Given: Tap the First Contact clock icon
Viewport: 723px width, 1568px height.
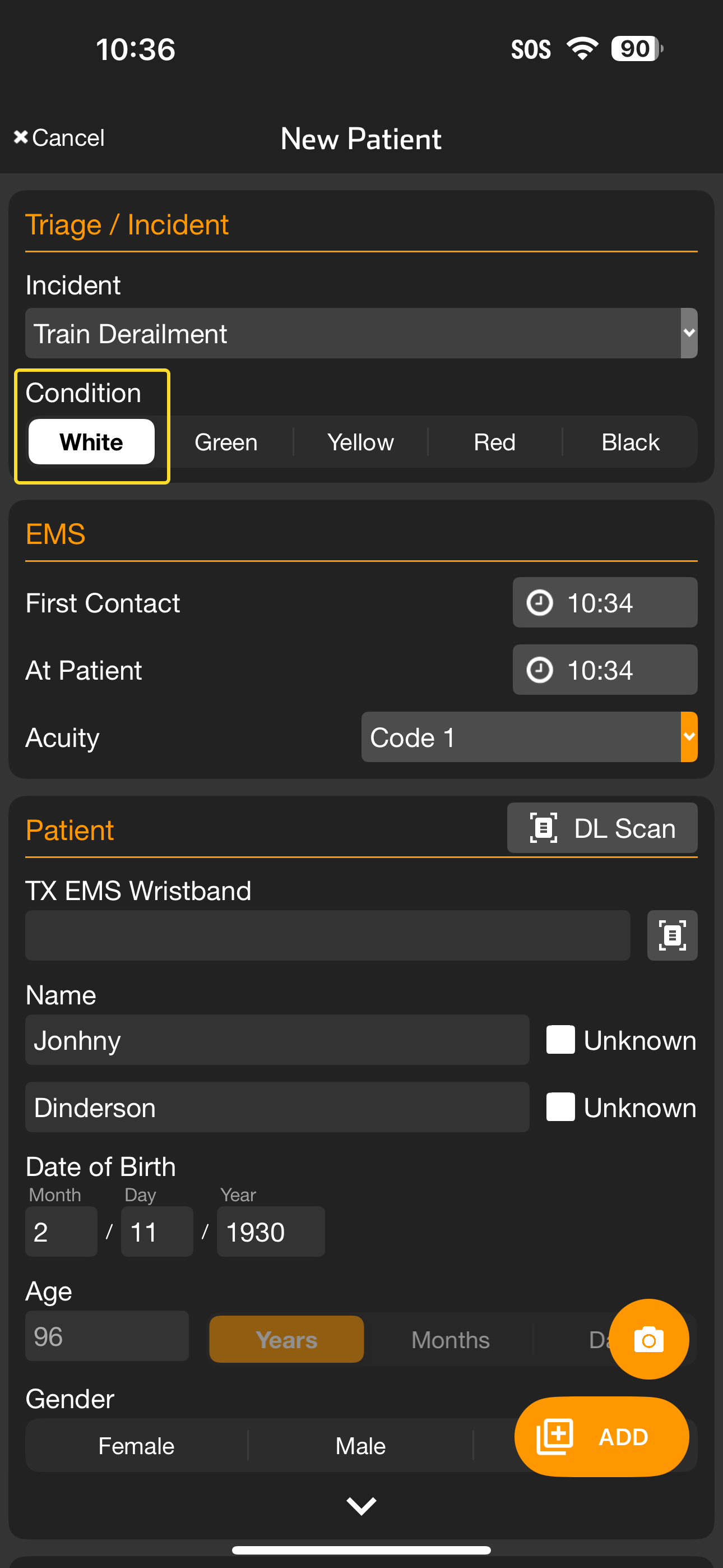Looking at the screenshot, I should pos(539,603).
